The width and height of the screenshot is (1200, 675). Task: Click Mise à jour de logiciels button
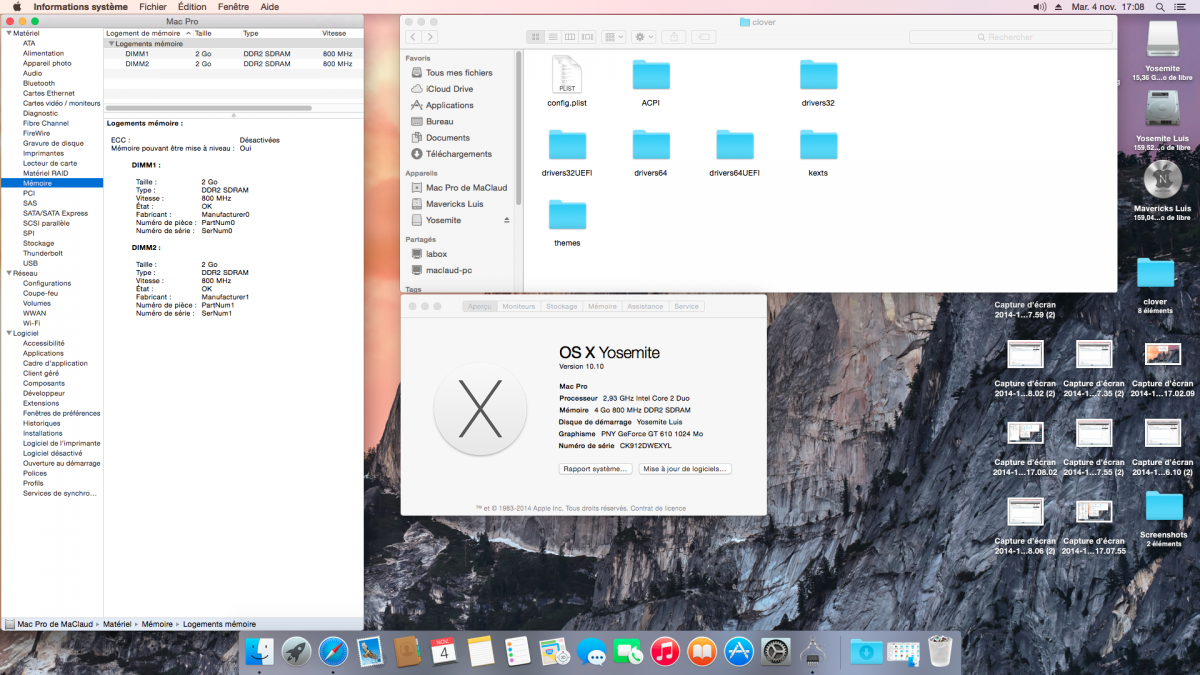tap(686, 468)
